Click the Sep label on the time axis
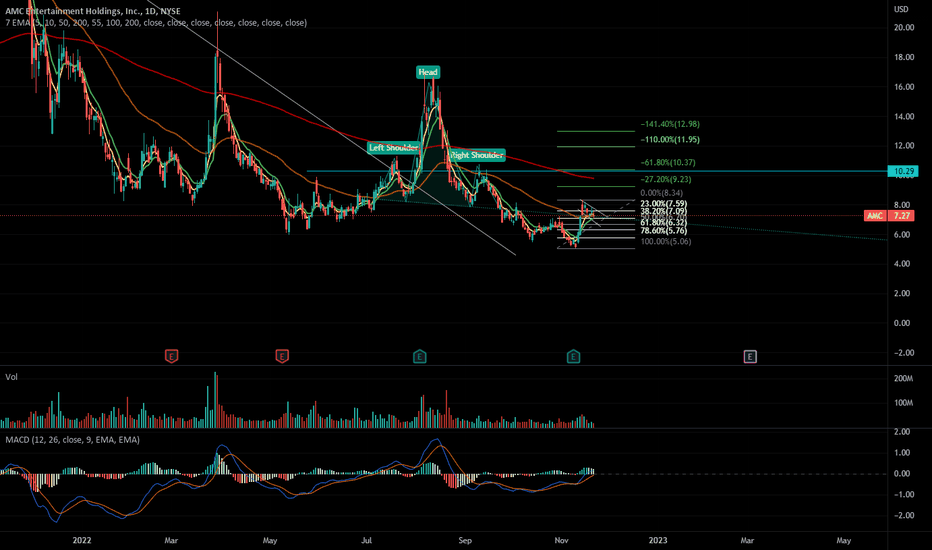932x550 pixels. pos(465,540)
